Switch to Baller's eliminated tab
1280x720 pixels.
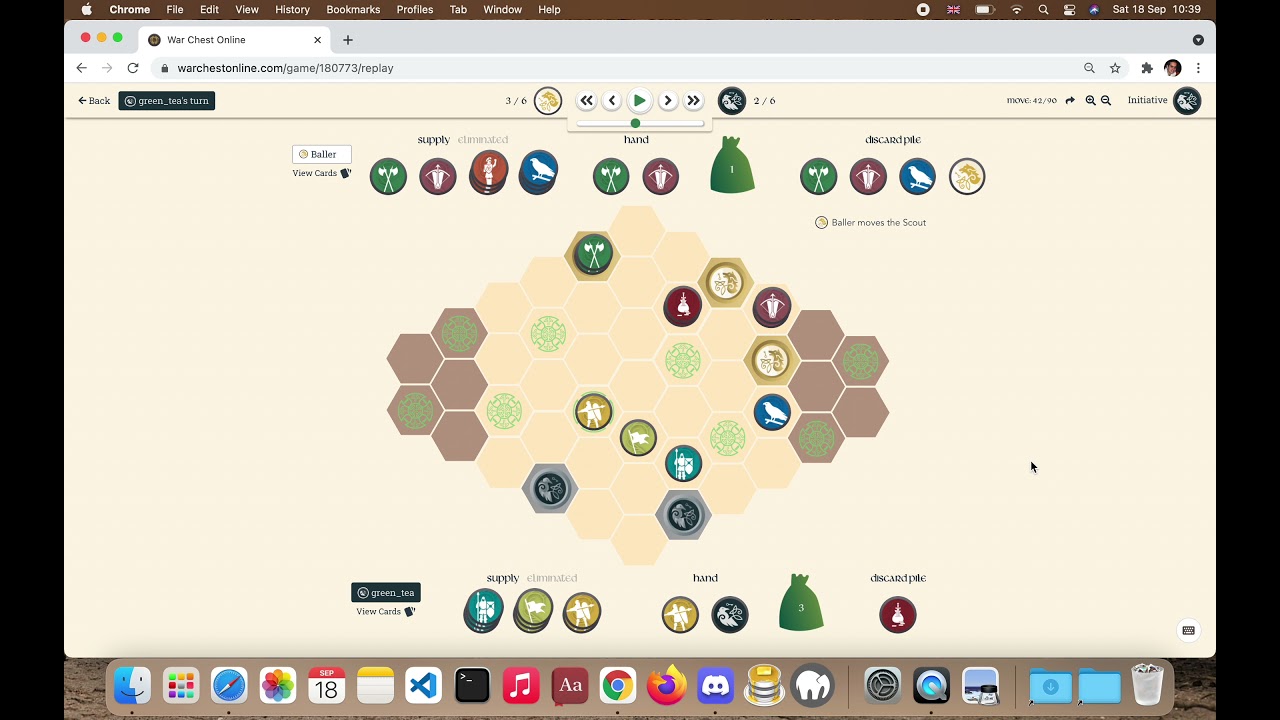(483, 140)
